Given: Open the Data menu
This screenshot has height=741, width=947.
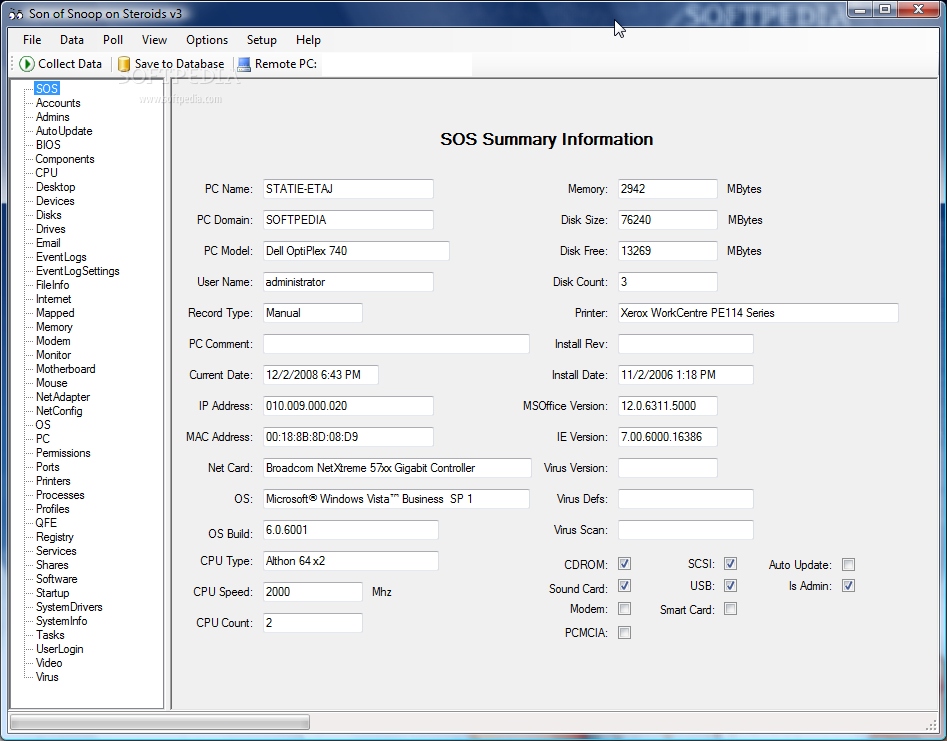Looking at the screenshot, I should pos(72,40).
